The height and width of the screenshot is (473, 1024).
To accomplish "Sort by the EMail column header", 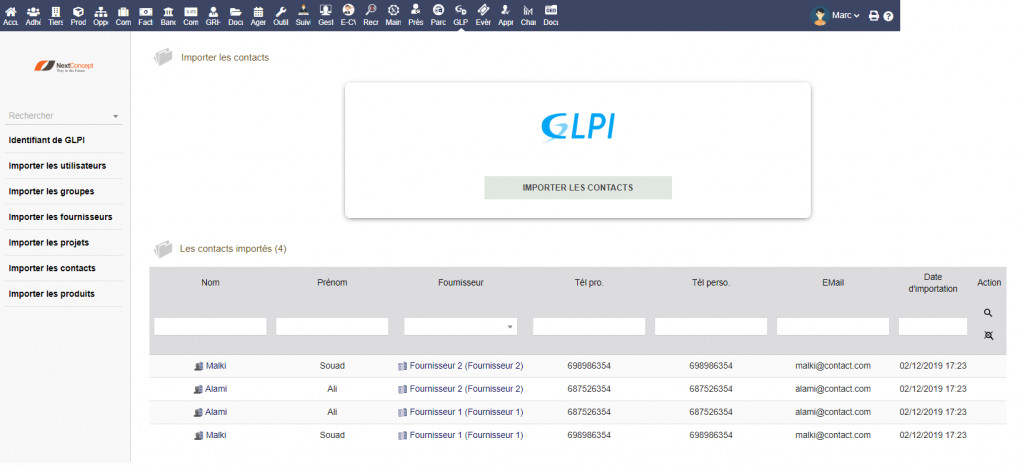I will click(x=833, y=283).
